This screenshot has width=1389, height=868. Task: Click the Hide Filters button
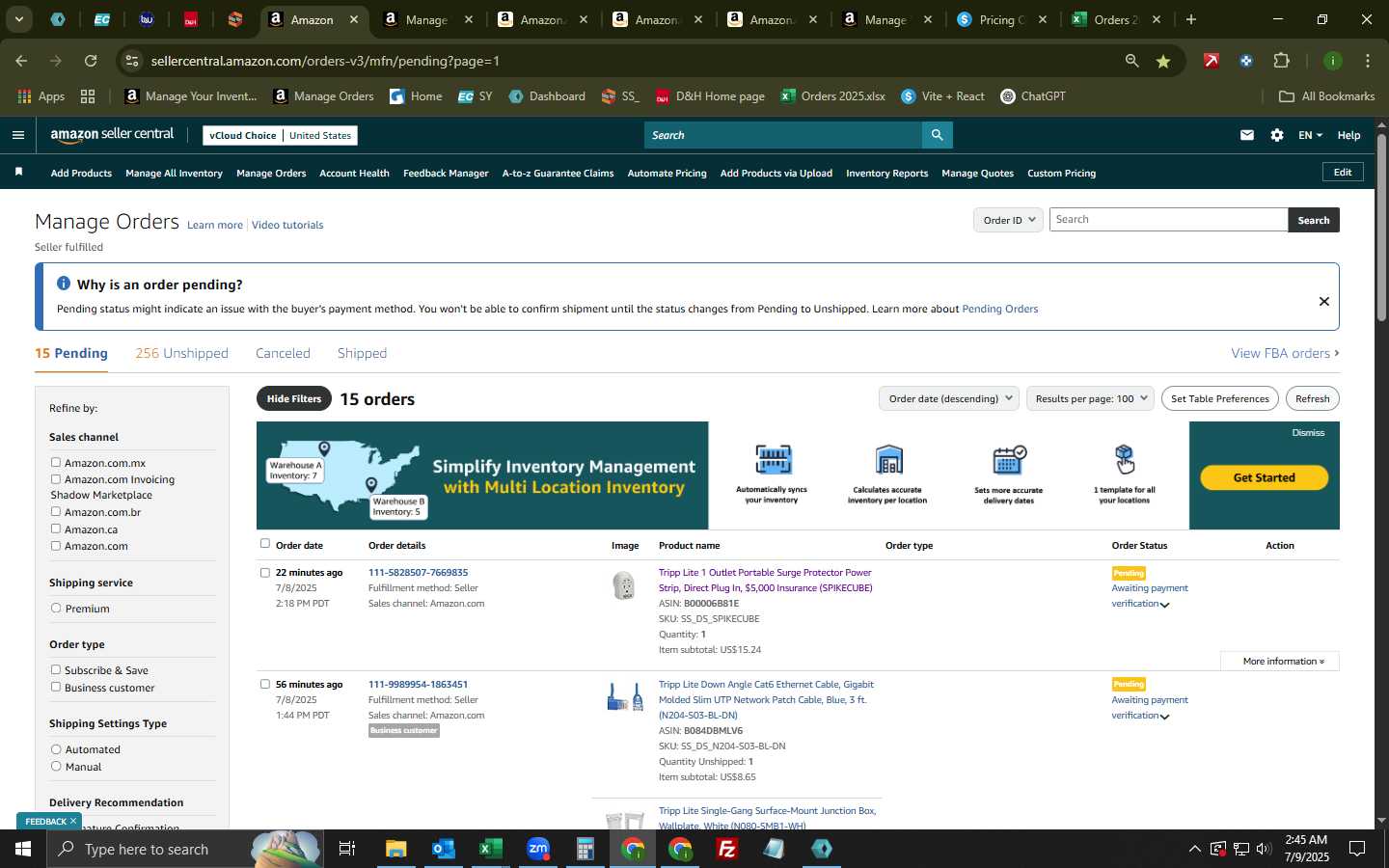tap(294, 398)
